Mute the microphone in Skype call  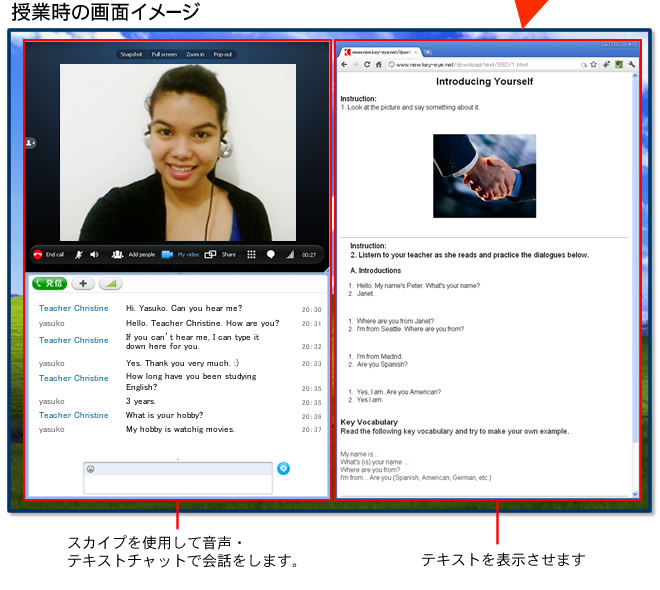point(79,255)
